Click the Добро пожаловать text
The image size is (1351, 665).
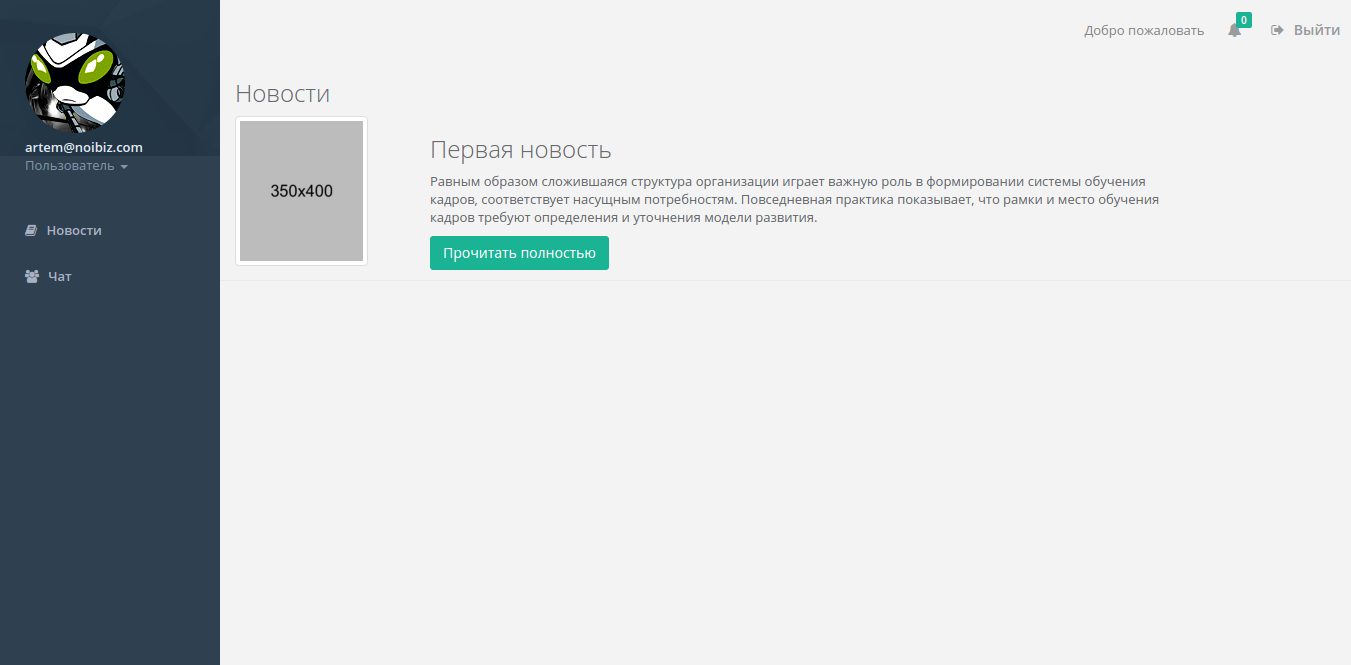[1144, 31]
